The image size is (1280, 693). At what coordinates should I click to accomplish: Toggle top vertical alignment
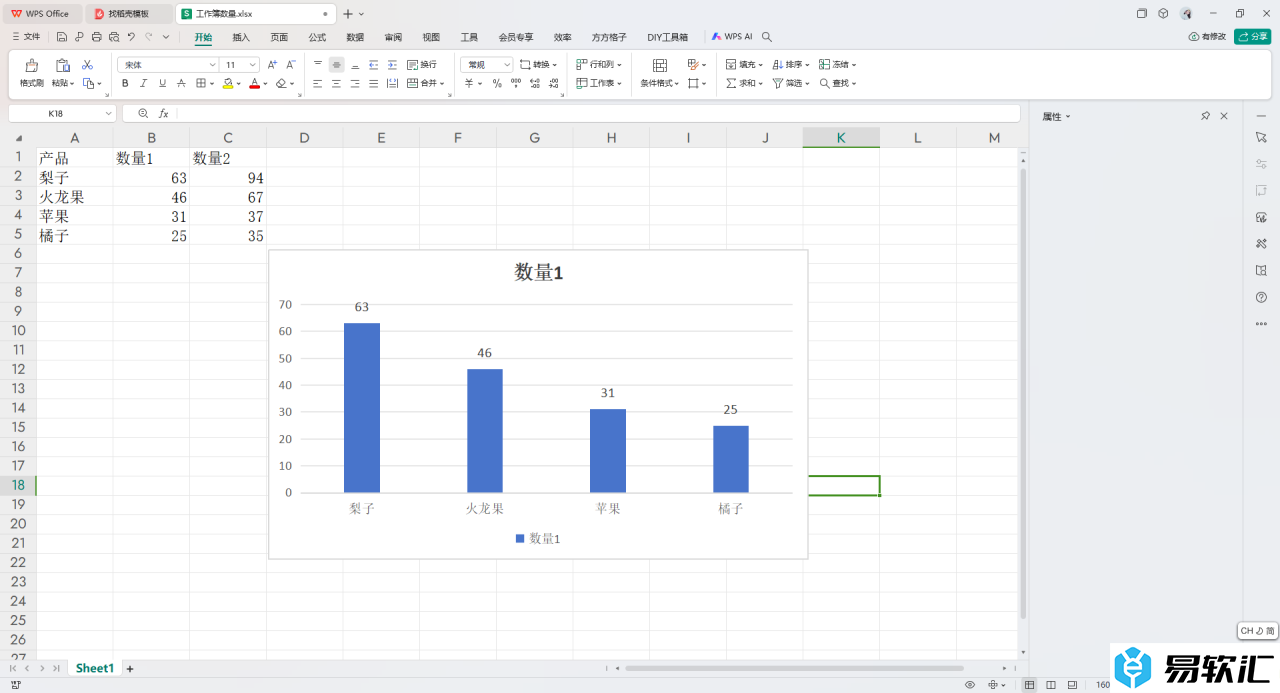[318, 64]
